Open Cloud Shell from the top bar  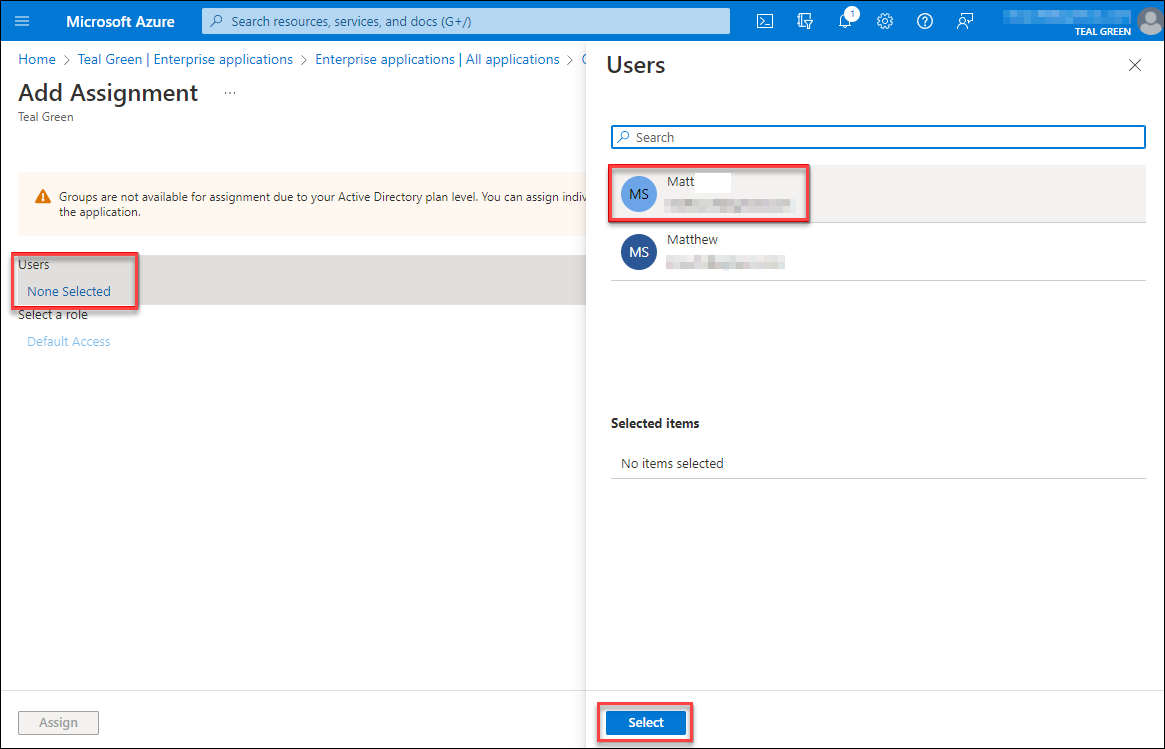[x=765, y=21]
